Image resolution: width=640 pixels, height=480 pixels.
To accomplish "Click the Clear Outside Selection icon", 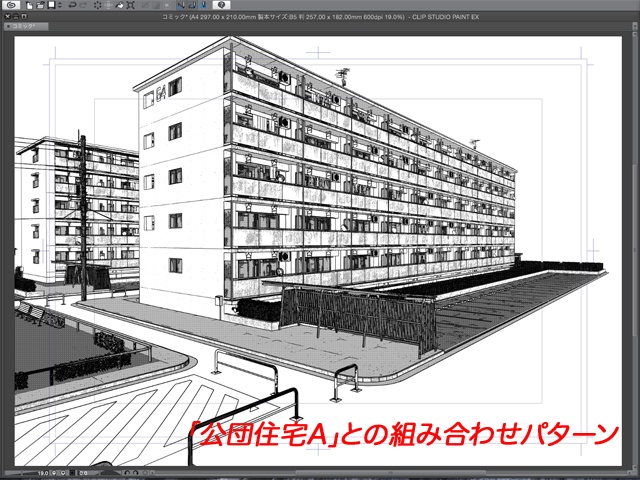I will point(109,5).
